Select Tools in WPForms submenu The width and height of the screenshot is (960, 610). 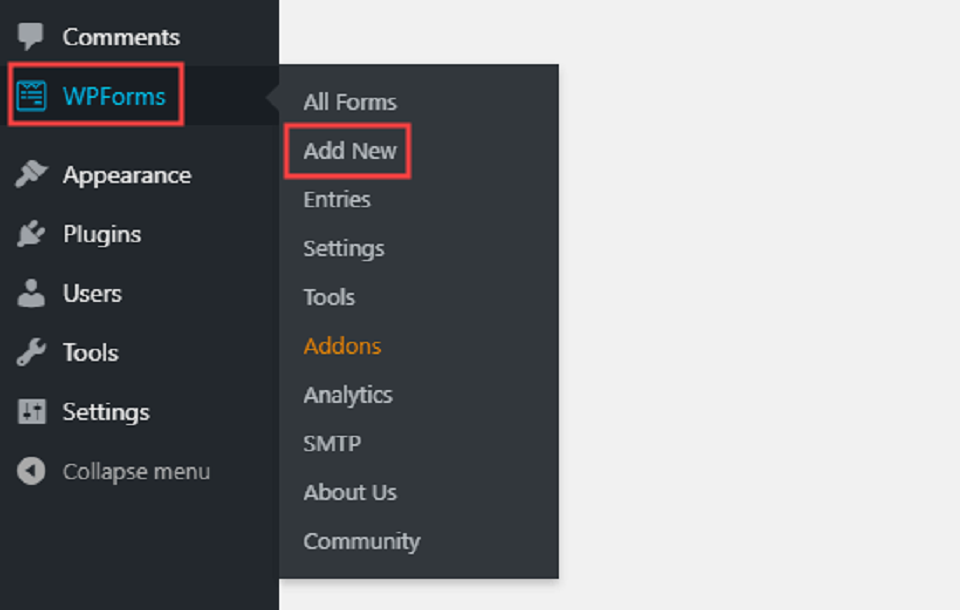329,297
